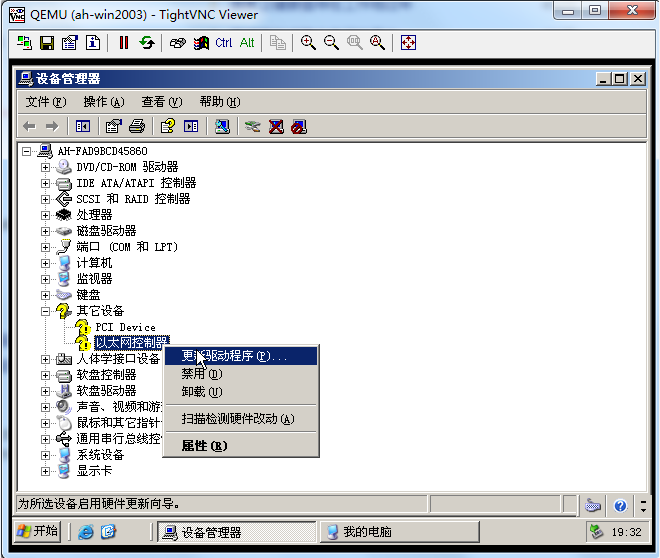Click the print icon in Device Manager toolbar
The width and height of the screenshot is (660, 558).
click(137, 126)
